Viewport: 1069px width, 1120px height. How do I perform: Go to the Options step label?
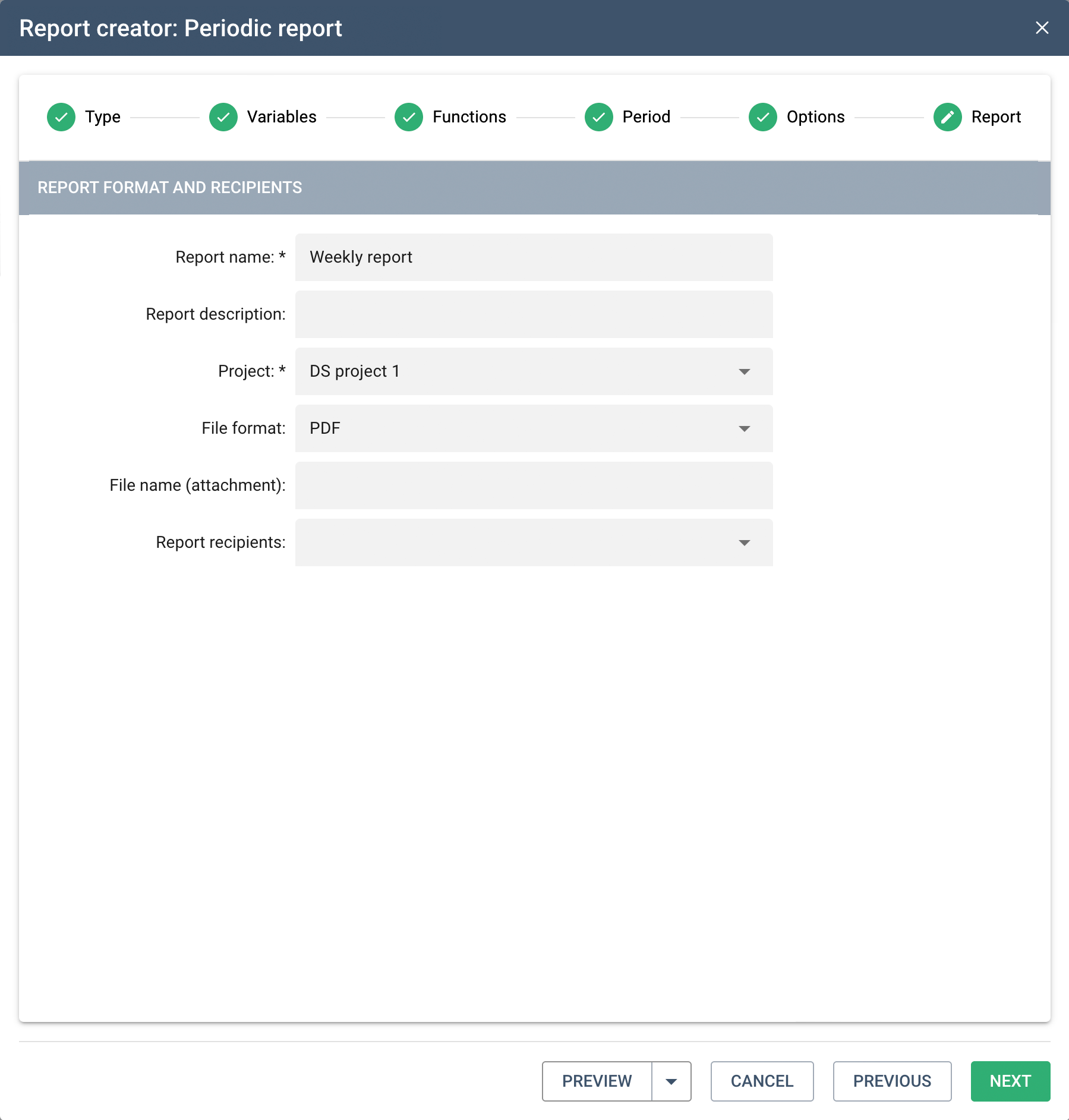click(816, 117)
